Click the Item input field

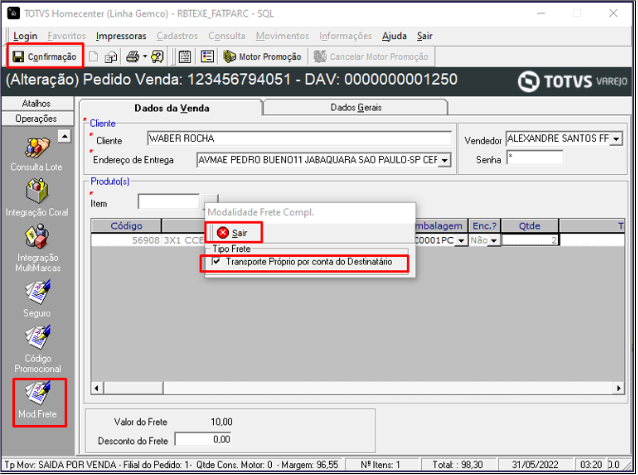pos(168,201)
